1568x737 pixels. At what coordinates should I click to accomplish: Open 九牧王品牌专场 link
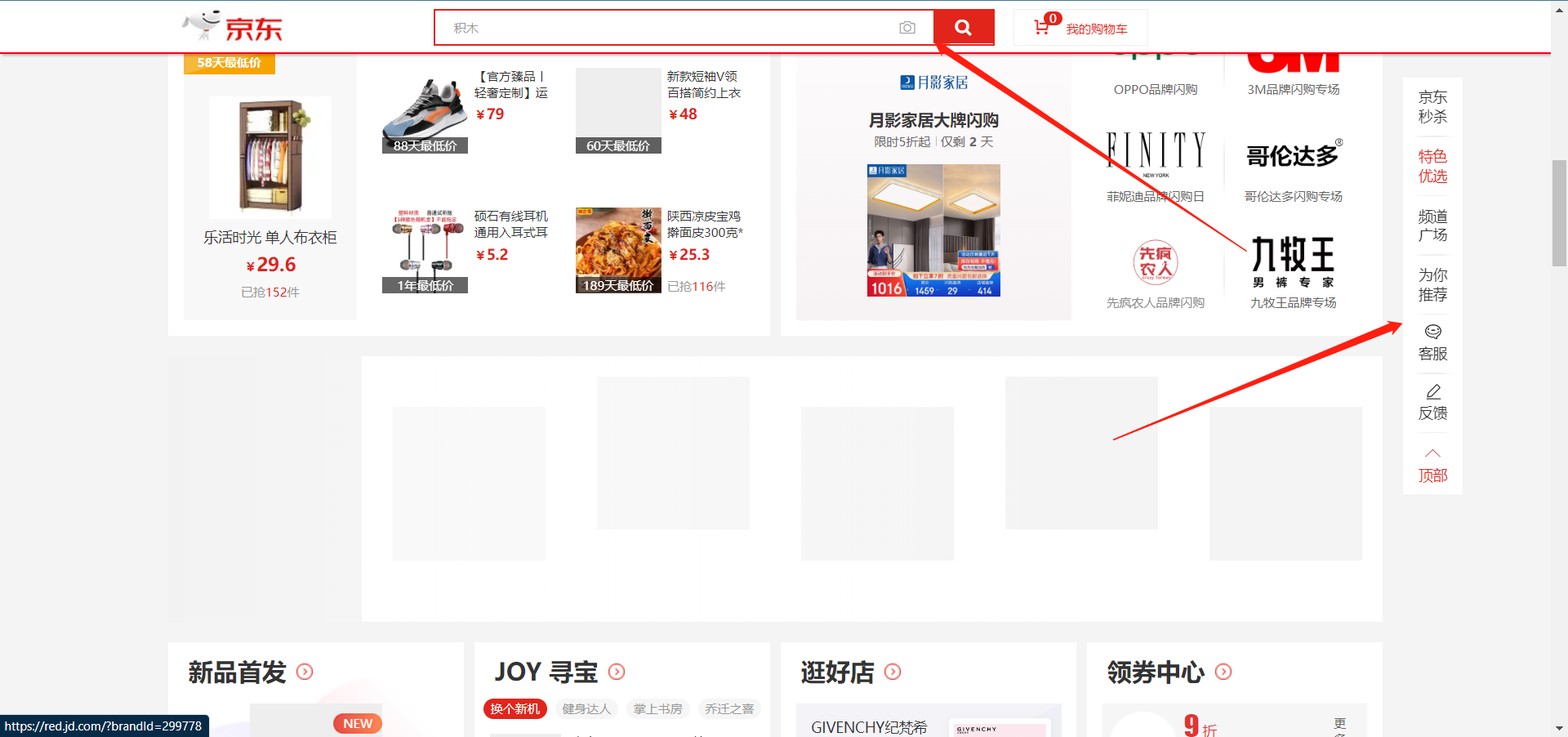pyautogui.click(x=1294, y=302)
